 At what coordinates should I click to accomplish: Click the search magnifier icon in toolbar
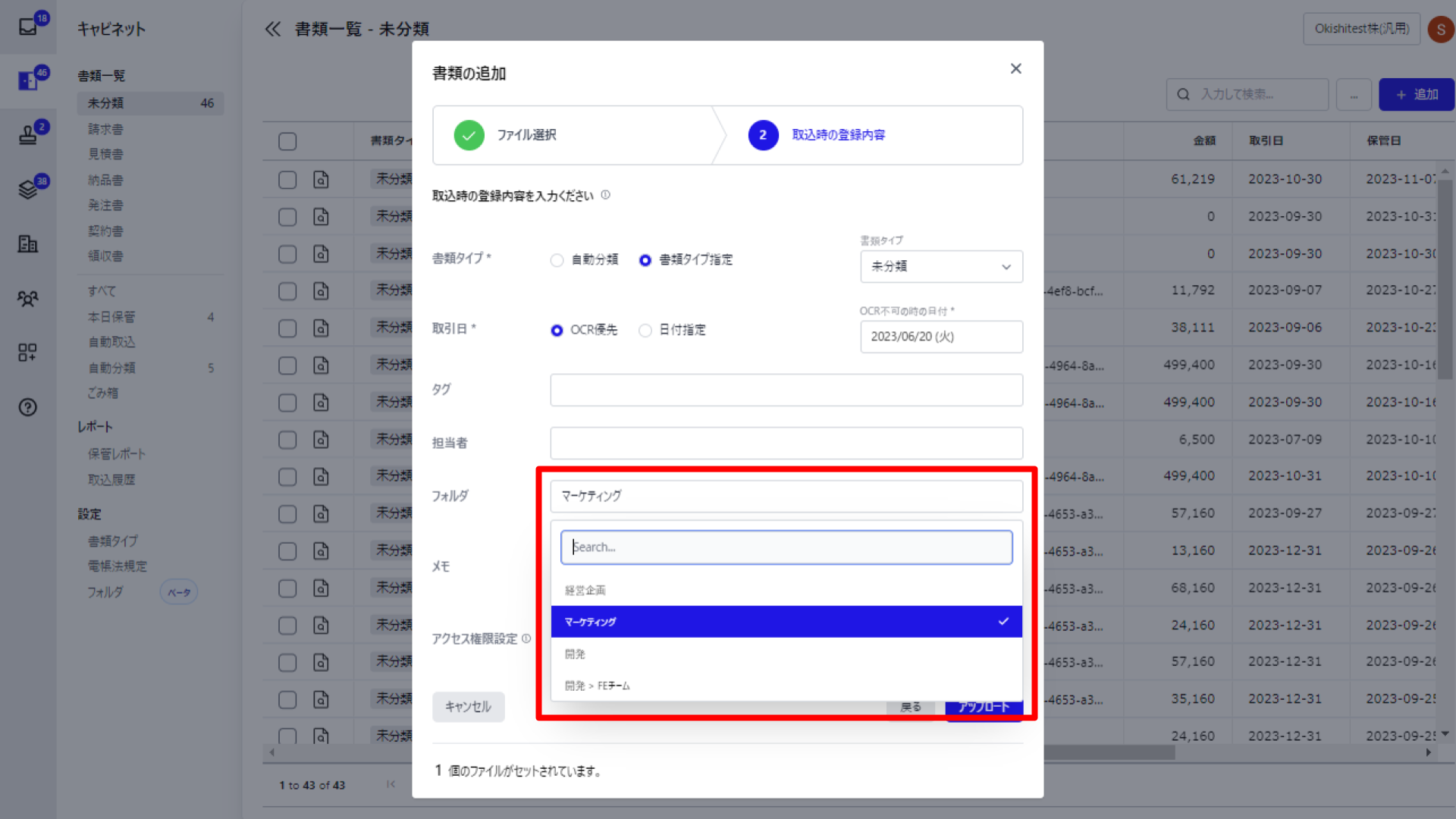tap(1183, 95)
